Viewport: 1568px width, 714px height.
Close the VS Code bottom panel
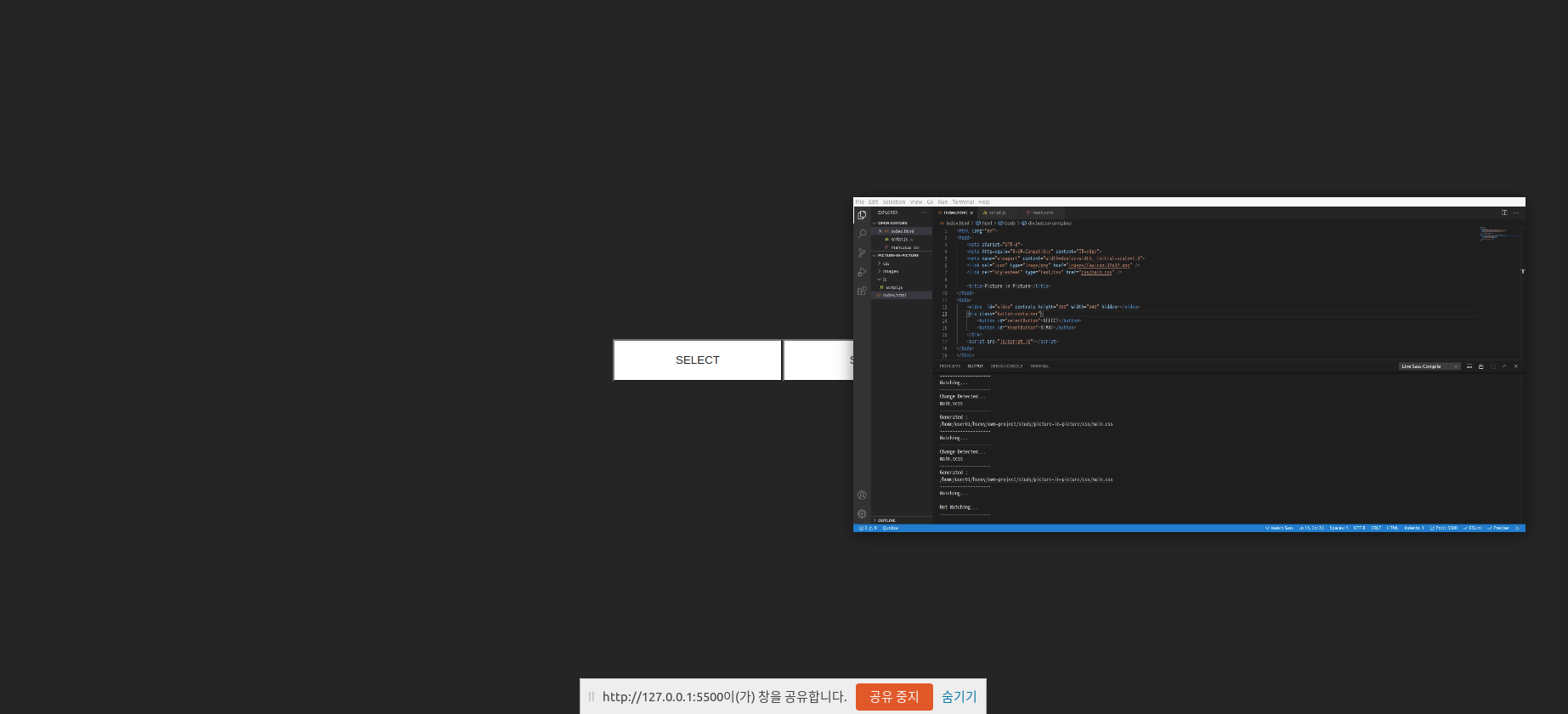[1516, 366]
